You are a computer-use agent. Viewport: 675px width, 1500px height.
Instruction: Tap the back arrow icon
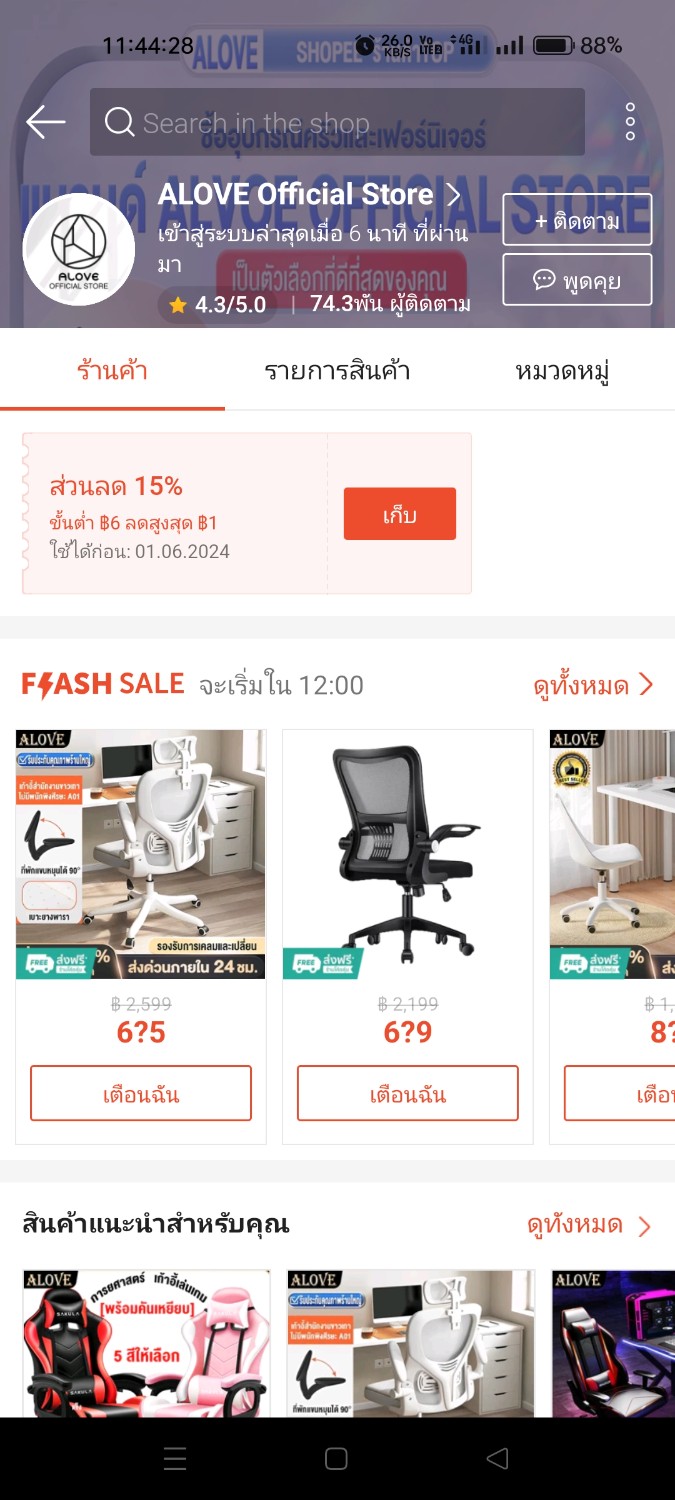[x=46, y=122]
